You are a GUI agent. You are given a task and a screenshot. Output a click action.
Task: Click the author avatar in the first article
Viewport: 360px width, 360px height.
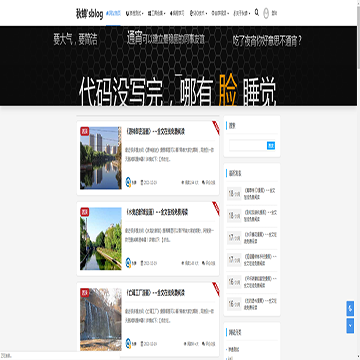coord(128,182)
